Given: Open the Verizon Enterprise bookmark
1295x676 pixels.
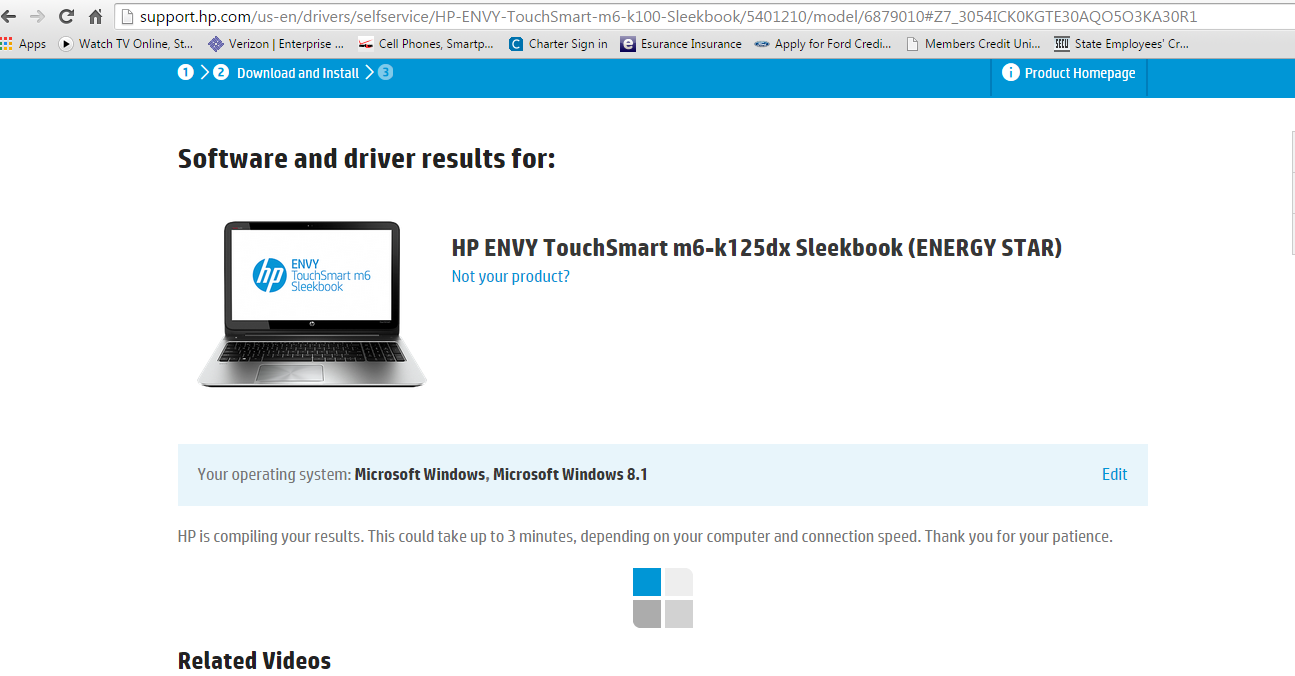Looking at the screenshot, I should click(x=275, y=43).
